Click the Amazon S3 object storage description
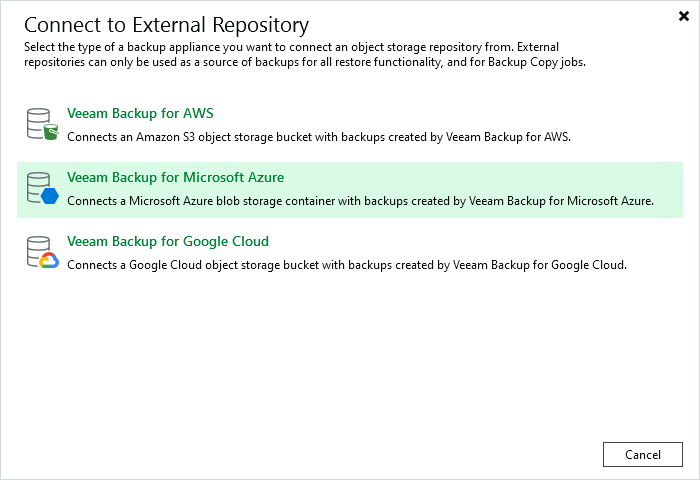This screenshot has width=700, height=480. (x=319, y=137)
